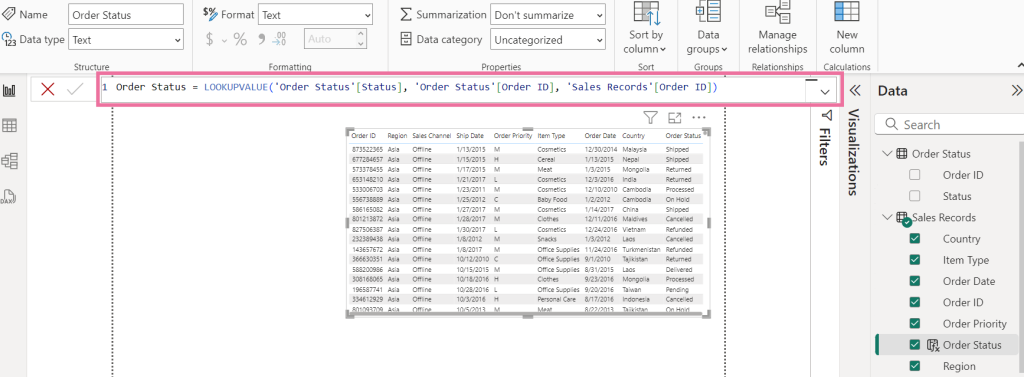The height and width of the screenshot is (377, 1024).
Task: Click the decimal places icon
Action: (280, 40)
